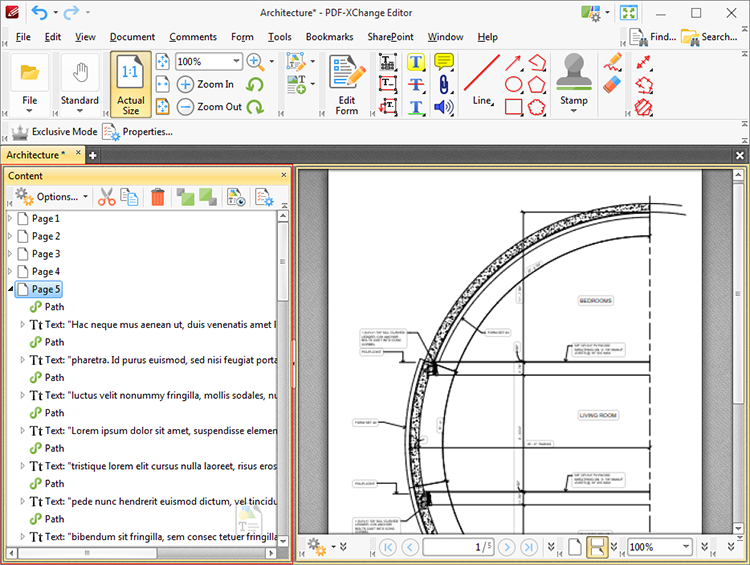
Task: Click the page number input field
Action: click(x=458, y=547)
